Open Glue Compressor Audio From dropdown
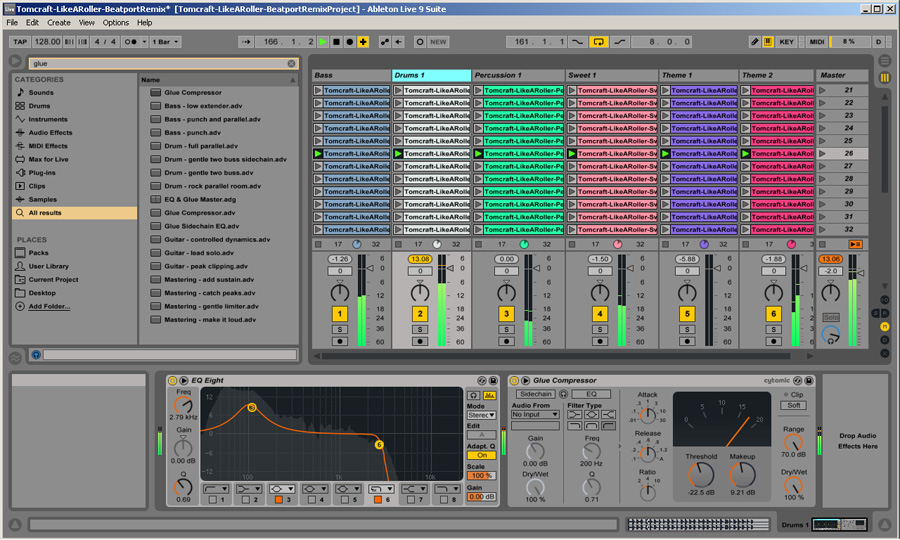900x540 pixels. 535,414
